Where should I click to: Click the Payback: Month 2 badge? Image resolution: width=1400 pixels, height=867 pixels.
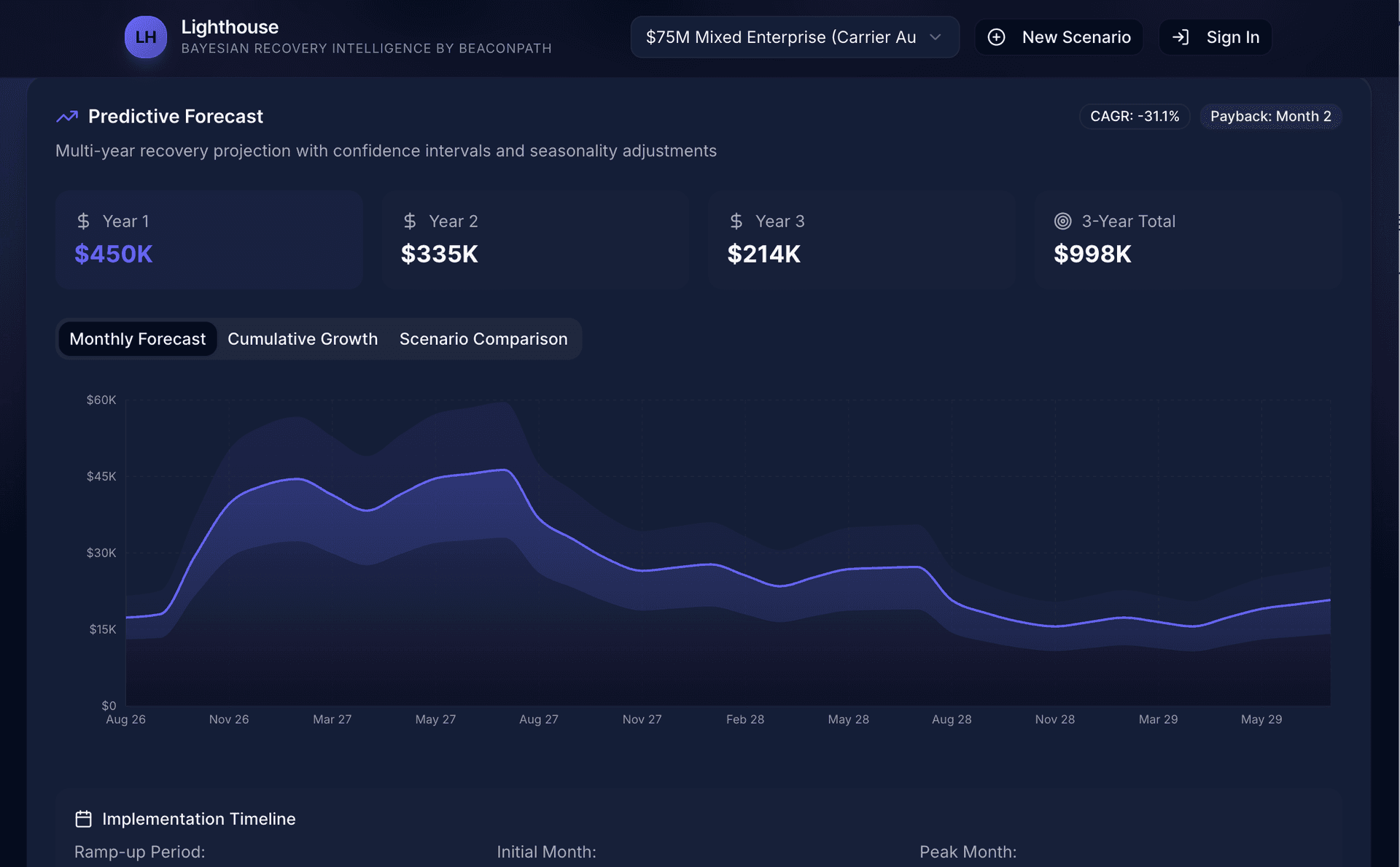(x=1270, y=117)
